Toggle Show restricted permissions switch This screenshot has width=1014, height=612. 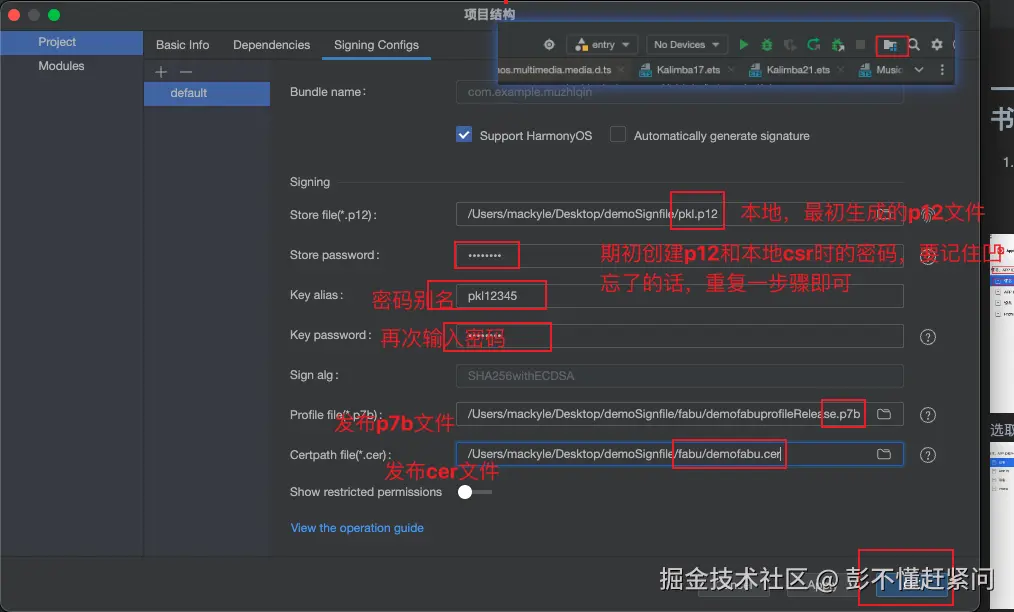pos(475,492)
